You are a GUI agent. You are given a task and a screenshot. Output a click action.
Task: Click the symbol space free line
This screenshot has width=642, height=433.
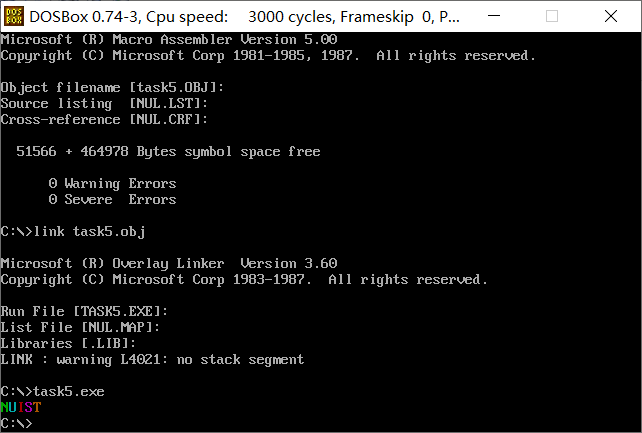(x=168, y=152)
